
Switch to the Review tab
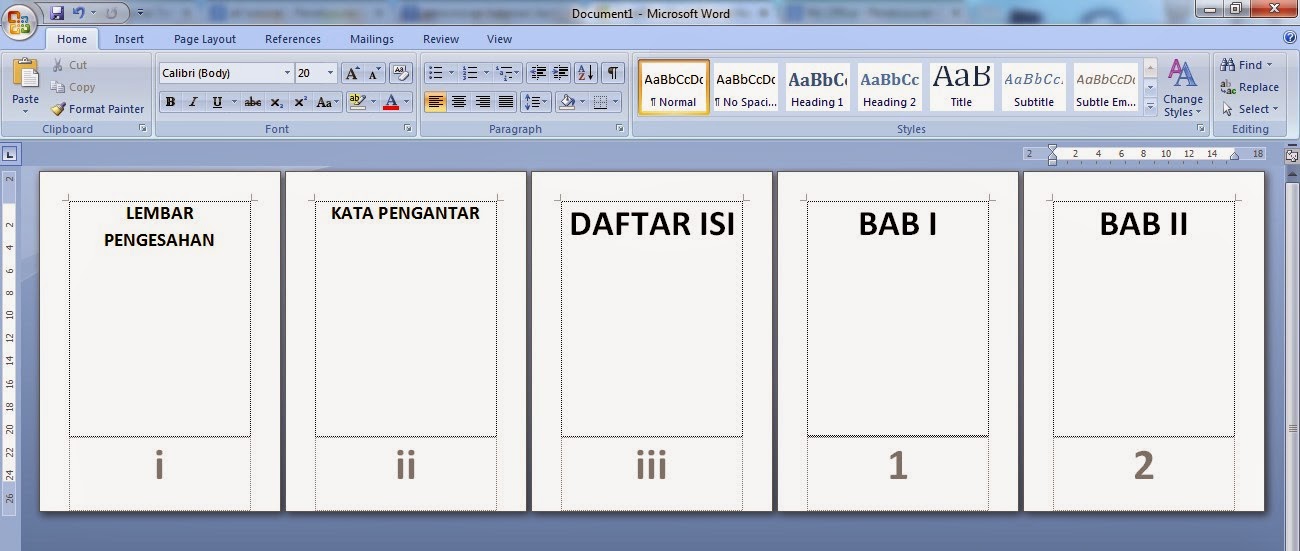click(x=441, y=39)
